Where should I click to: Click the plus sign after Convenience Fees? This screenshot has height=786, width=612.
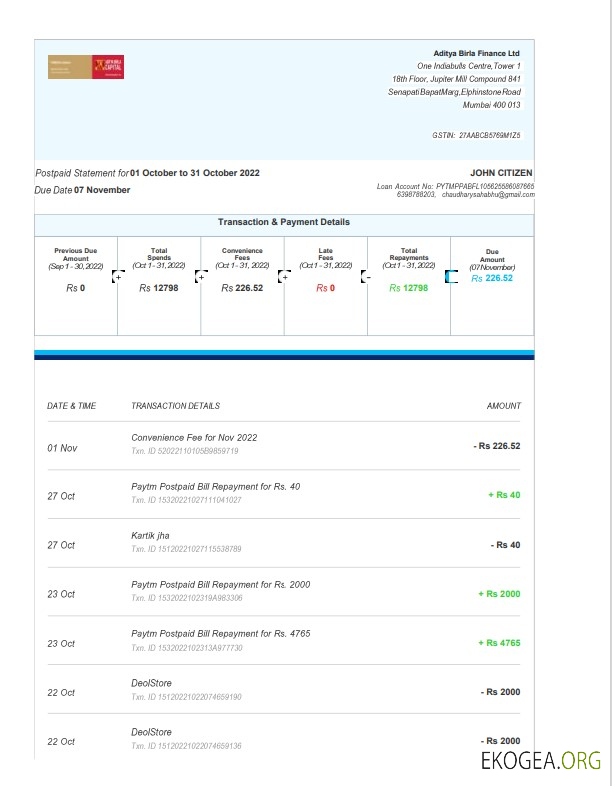tap(284, 275)
